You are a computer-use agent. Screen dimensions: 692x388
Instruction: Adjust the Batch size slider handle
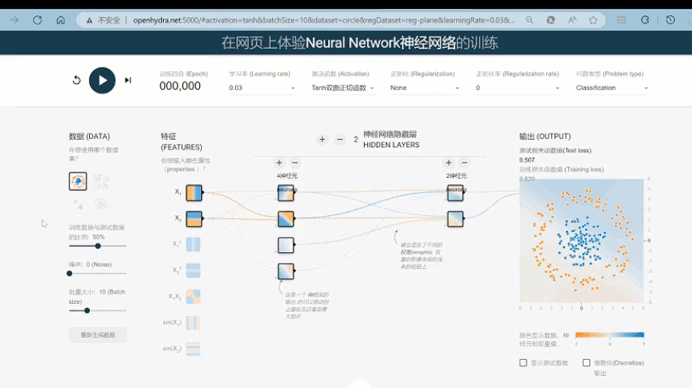tap(87, 310)
